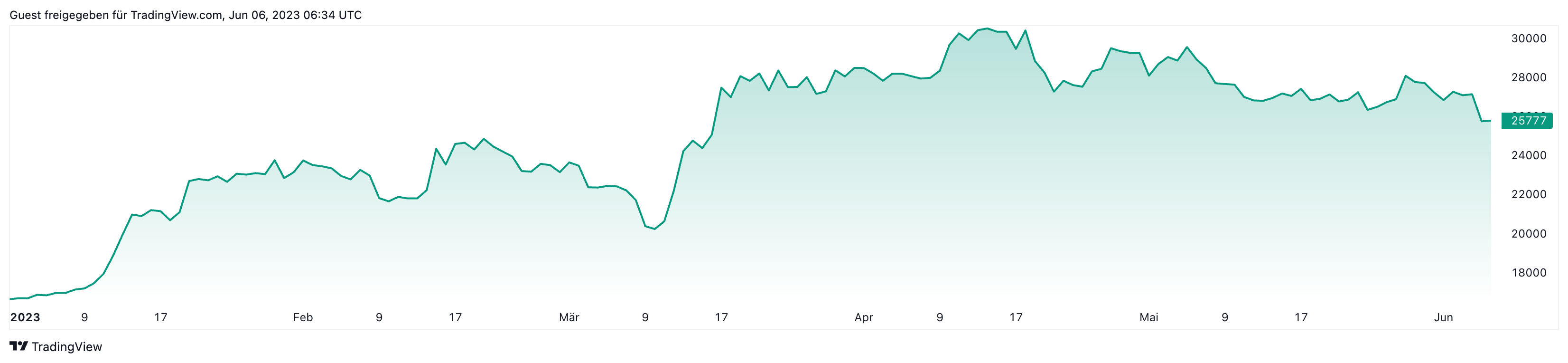
Task: Click the 24000 price axis label
Action: click(1529, 155)
